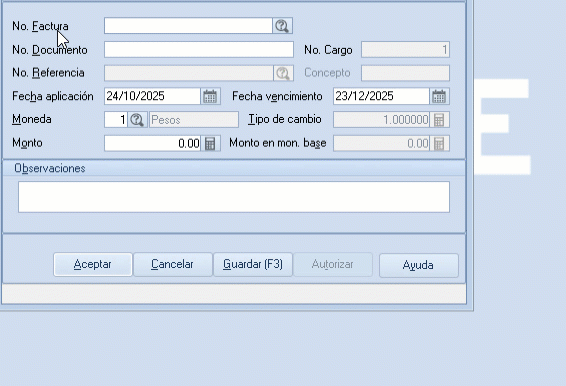Click the No. Documento label

[49, 50]
